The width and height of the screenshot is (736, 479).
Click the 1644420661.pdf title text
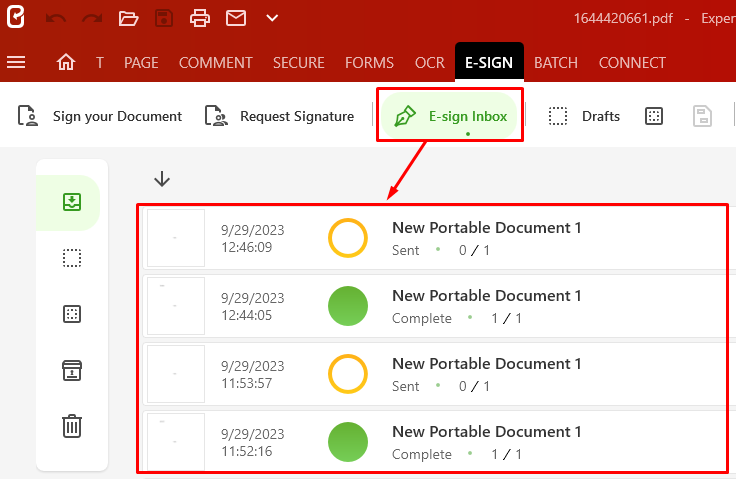pos(623,18)
